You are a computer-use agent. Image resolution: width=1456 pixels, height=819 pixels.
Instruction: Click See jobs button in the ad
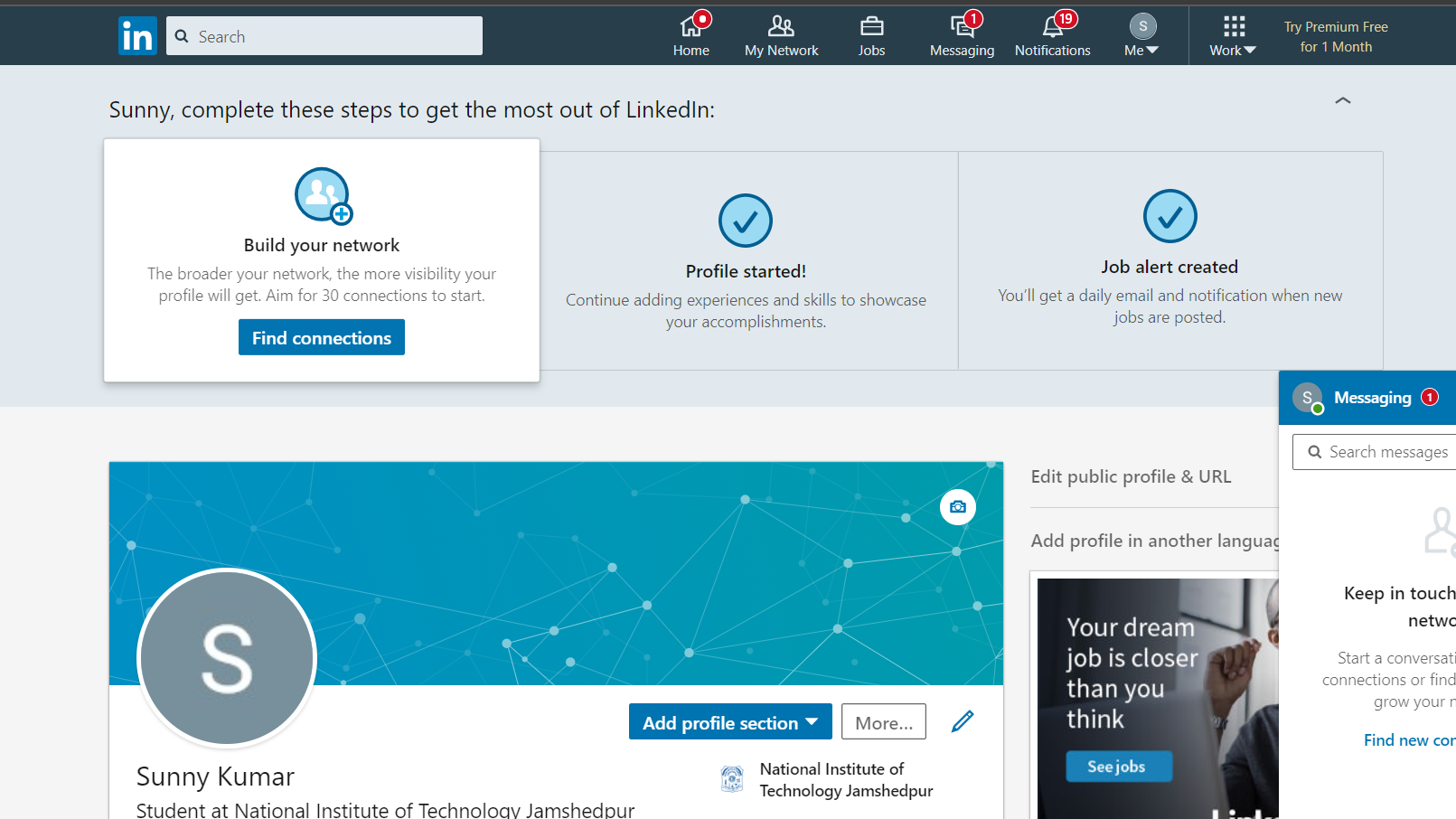1119,767
